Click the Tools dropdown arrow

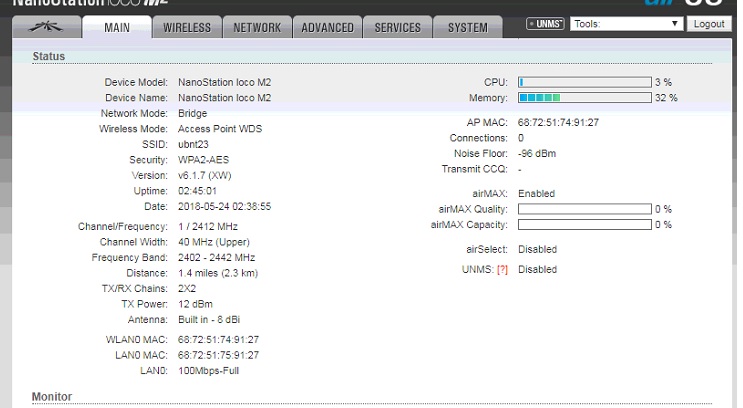point(674,24)
